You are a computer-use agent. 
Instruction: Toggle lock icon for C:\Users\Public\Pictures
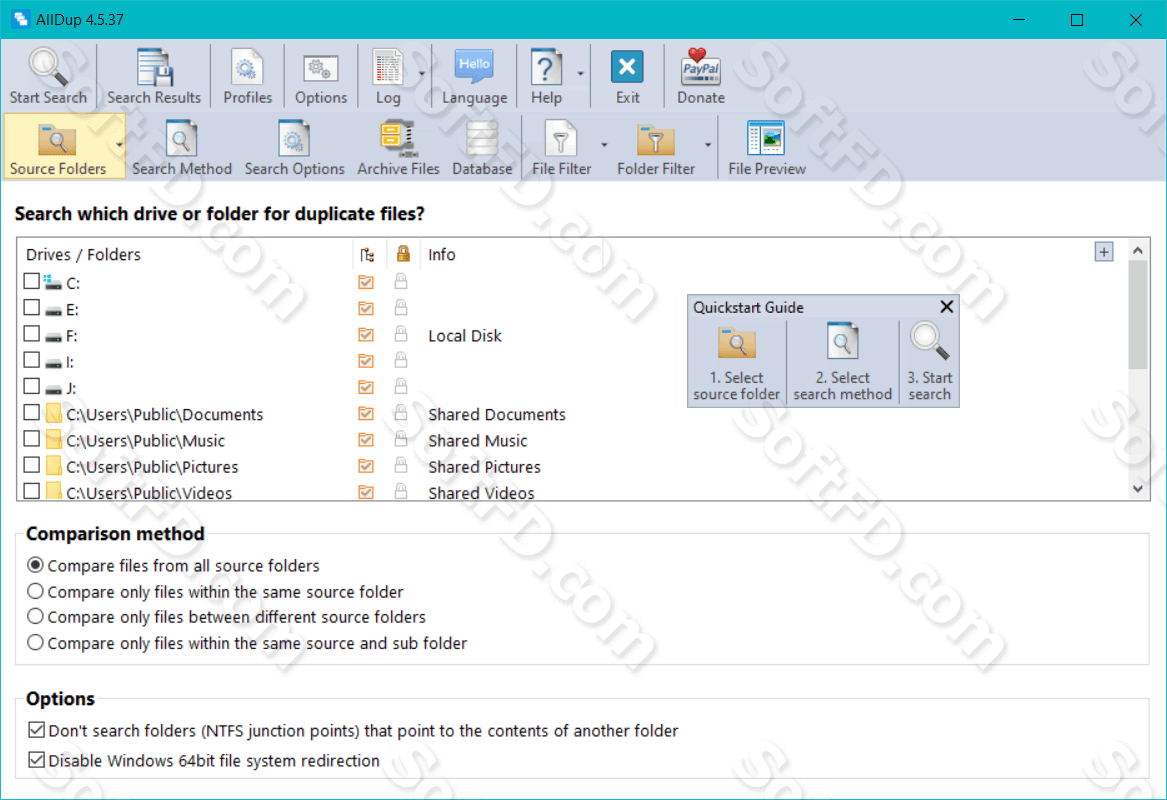point(400,465)
